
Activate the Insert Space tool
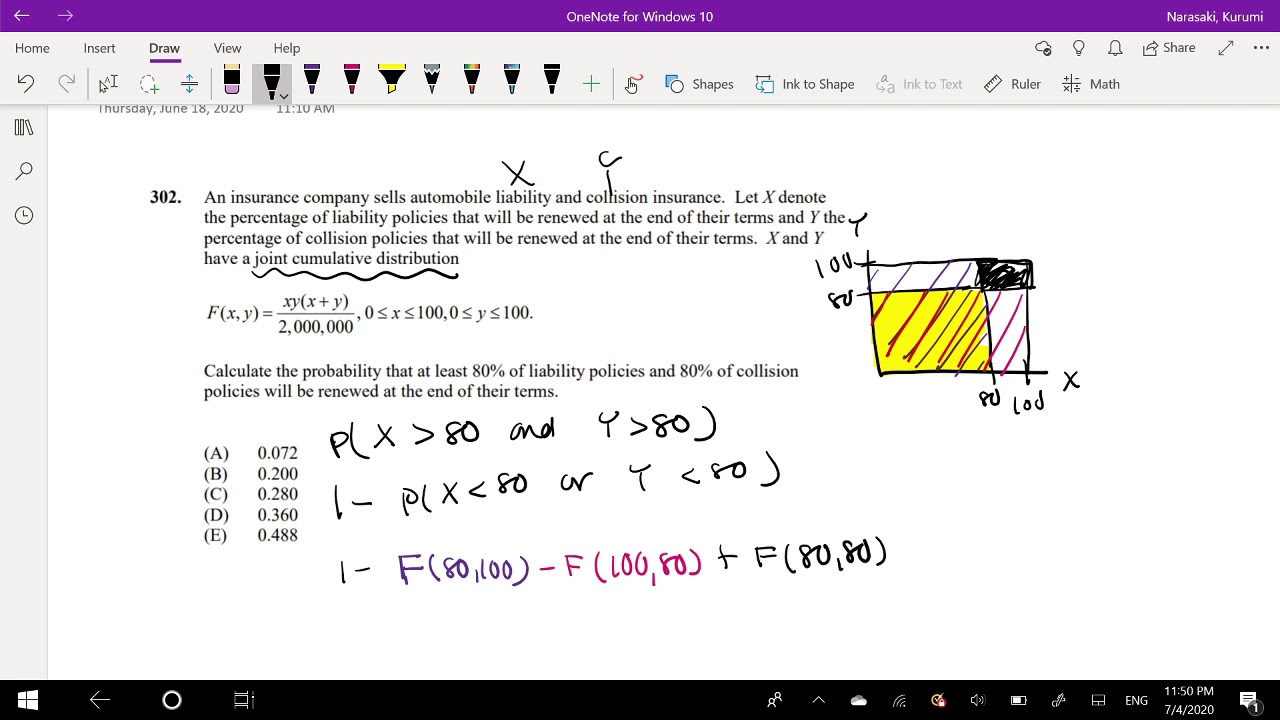(189, 84)
